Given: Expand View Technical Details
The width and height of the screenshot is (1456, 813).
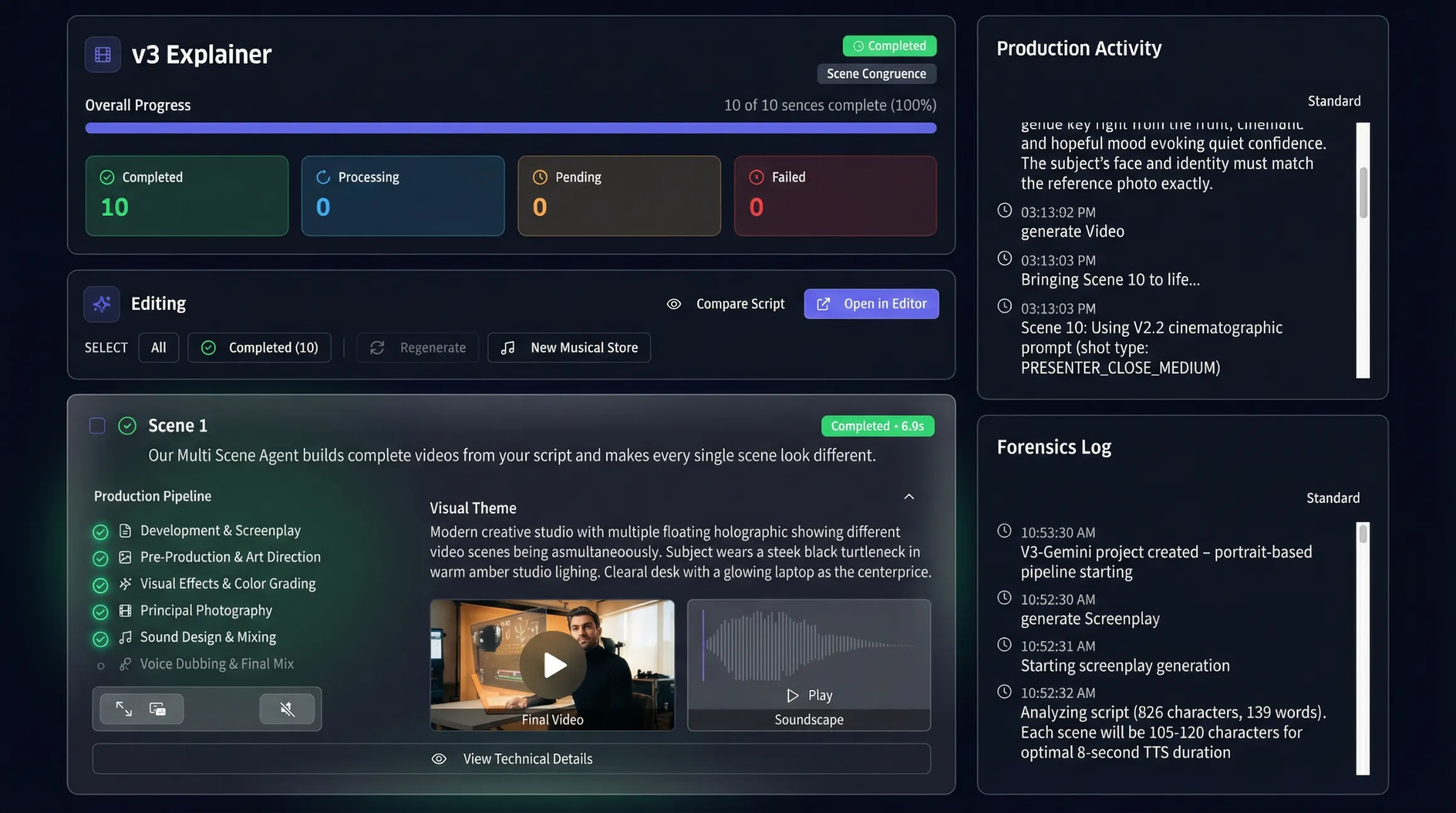Looking at the screenshot, I should click(511, 759).
